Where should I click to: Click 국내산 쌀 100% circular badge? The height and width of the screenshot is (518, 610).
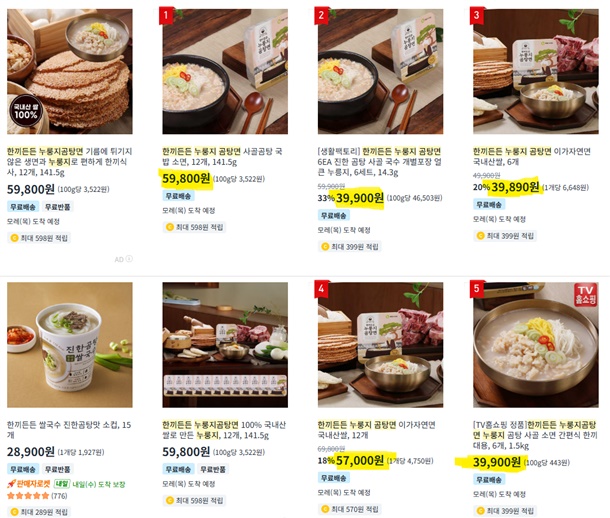click(x=26, y=111)
